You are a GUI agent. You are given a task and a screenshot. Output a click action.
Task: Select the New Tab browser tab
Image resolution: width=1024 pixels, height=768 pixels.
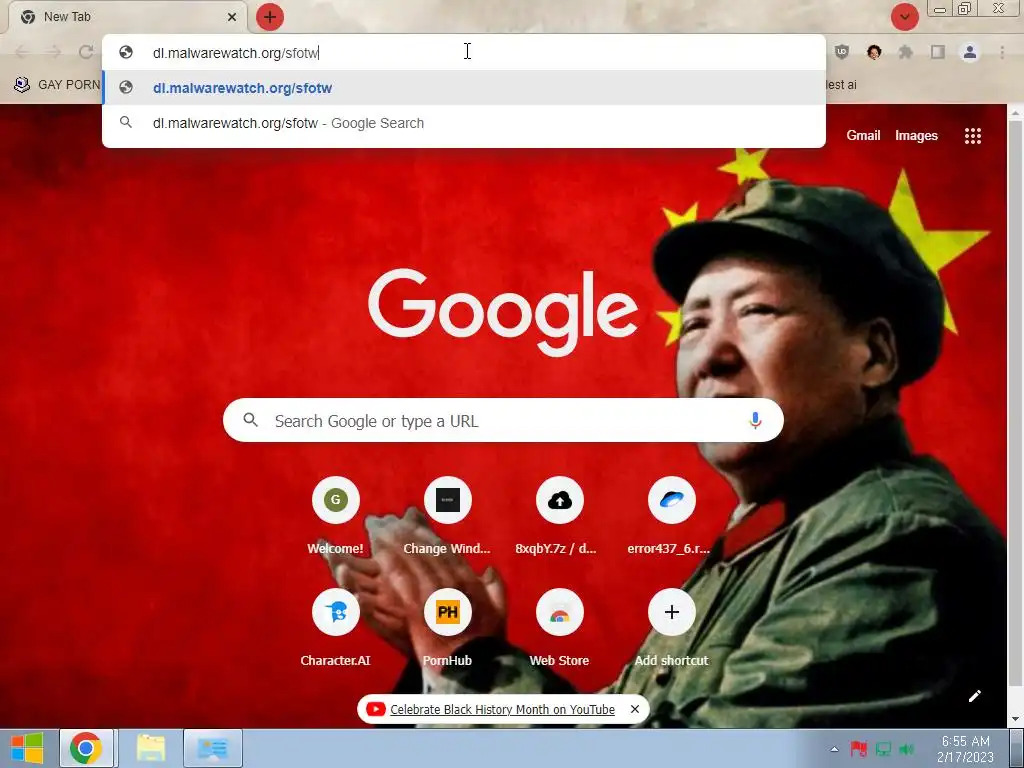127,17
